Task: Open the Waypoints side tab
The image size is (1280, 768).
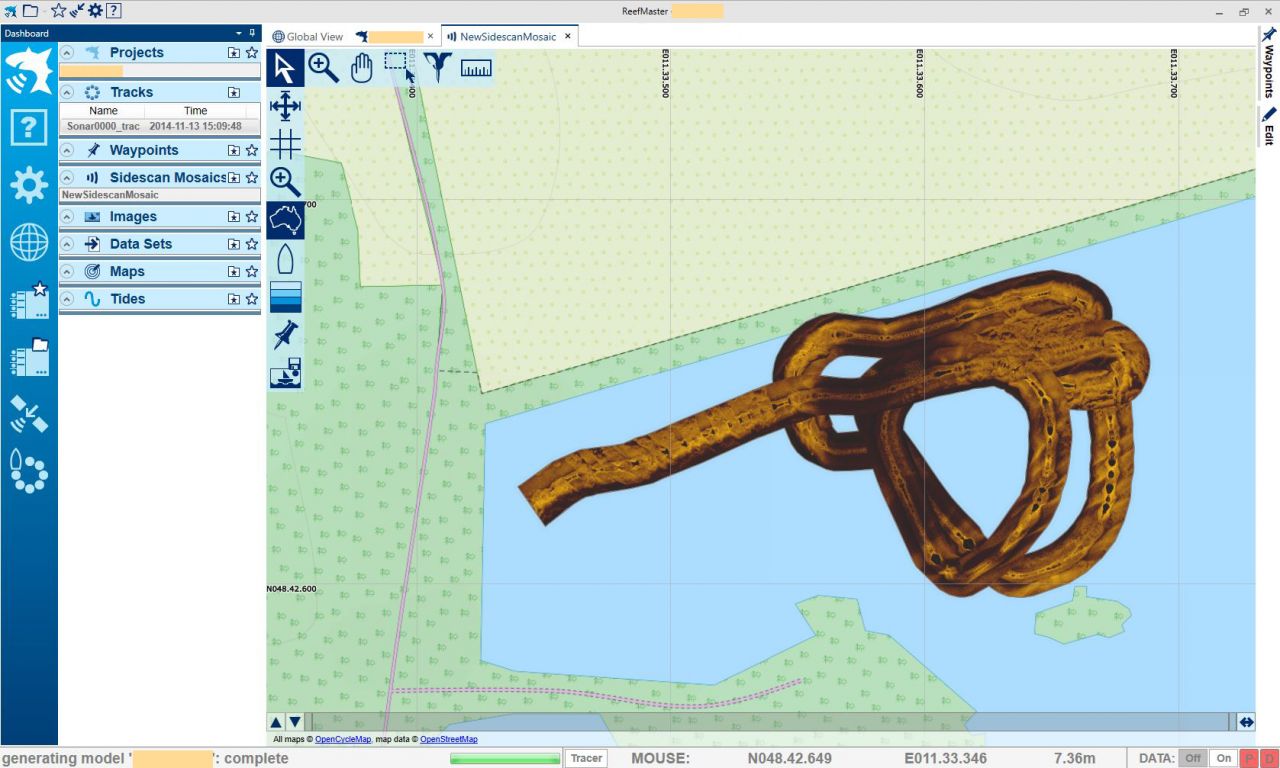Action: pos(1268,62)
